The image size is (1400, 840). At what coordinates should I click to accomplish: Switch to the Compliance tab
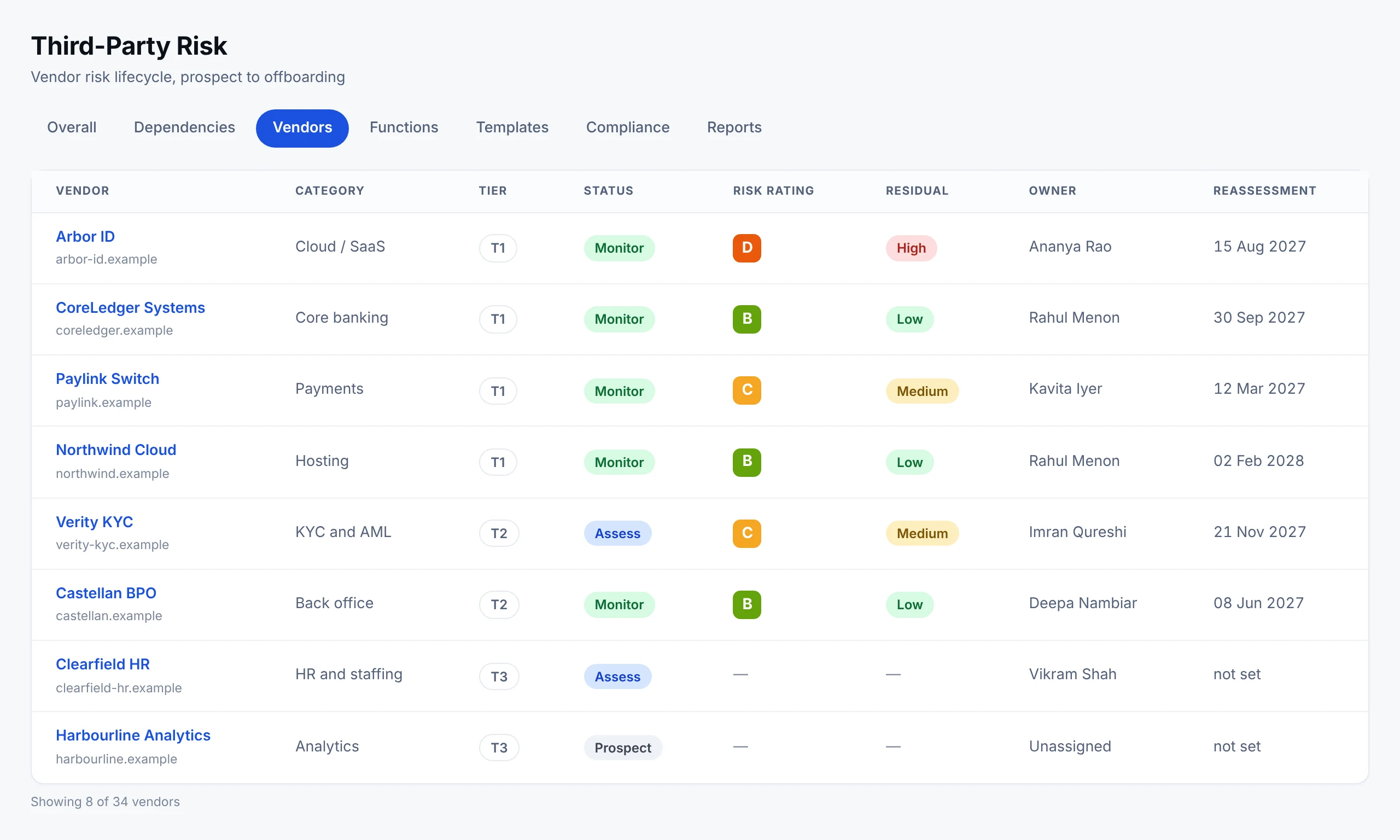[627, 127]
